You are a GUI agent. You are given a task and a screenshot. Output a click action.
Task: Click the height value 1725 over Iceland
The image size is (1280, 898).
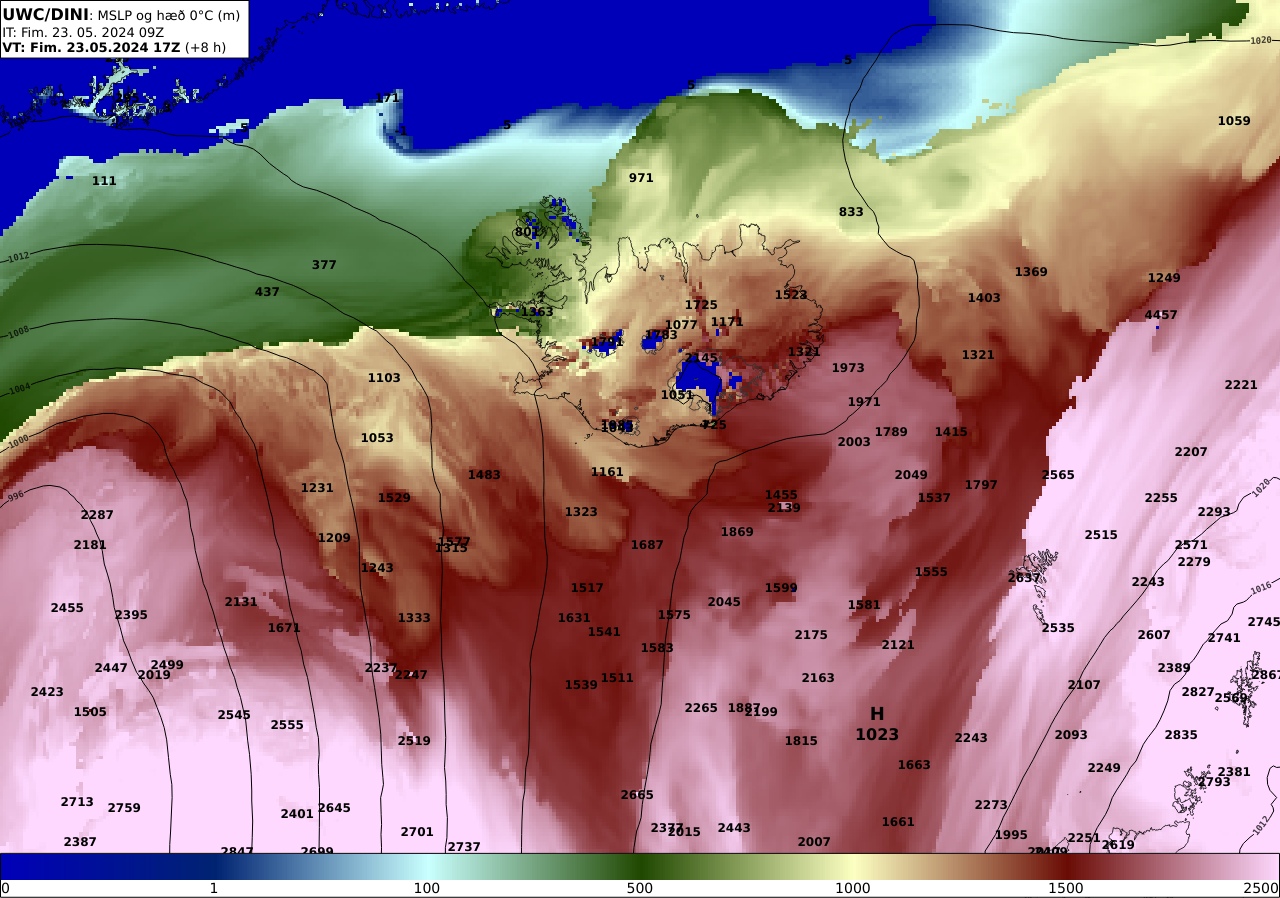coord(701,305)
